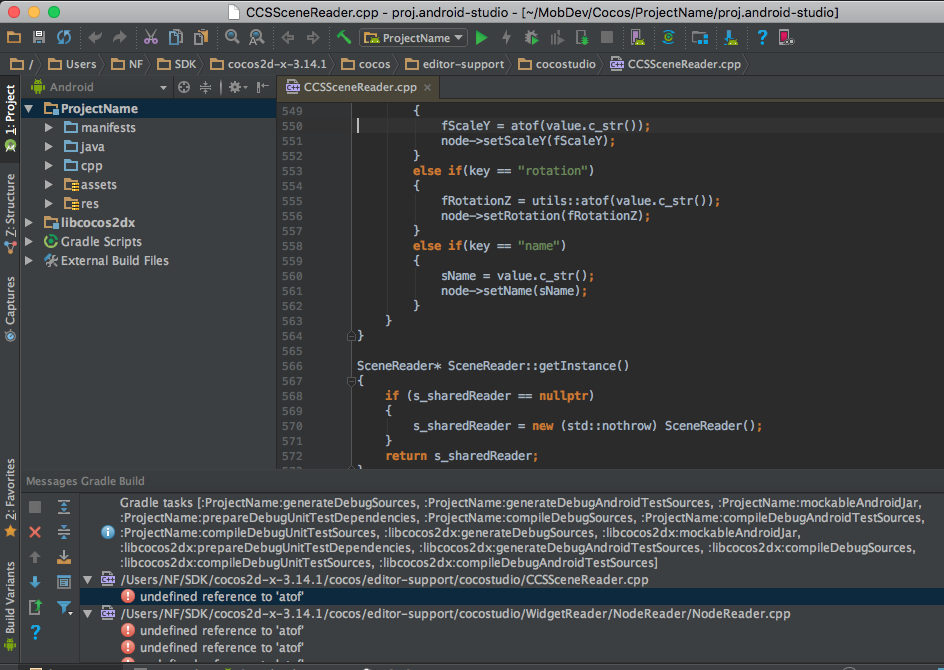Click the green Run app button
The image size is (944, 670).
tap(481, 38)
